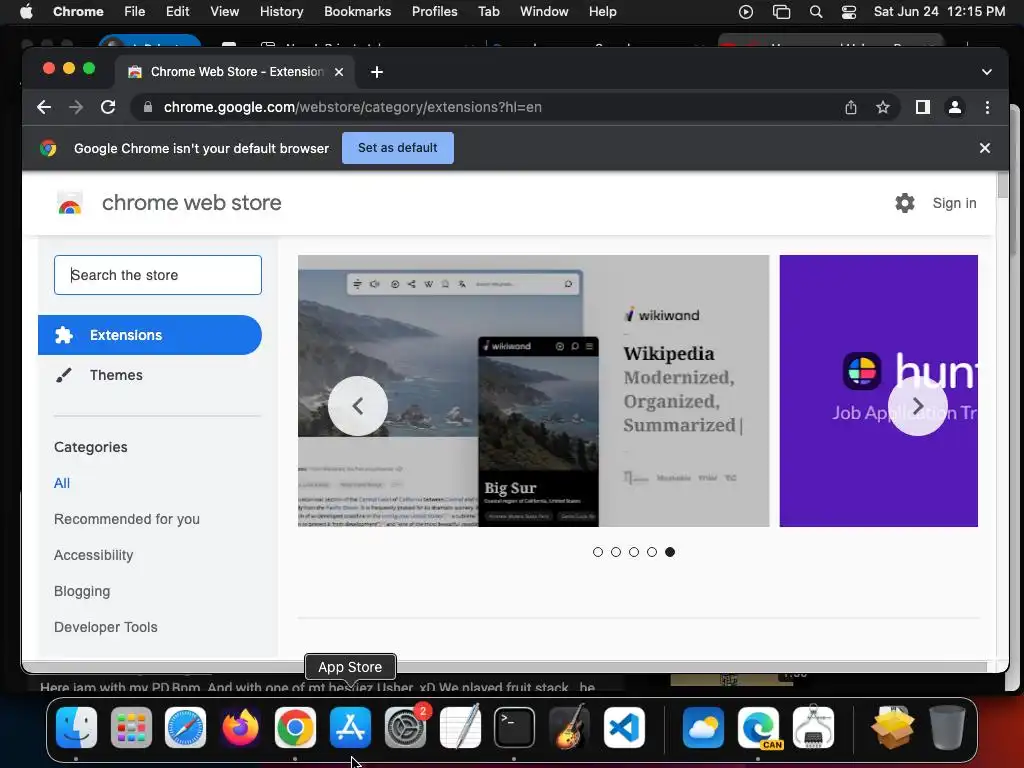This screenshot has width=1024, height=768.
Task: Open the Trash in the Dock
Action: 947,727
